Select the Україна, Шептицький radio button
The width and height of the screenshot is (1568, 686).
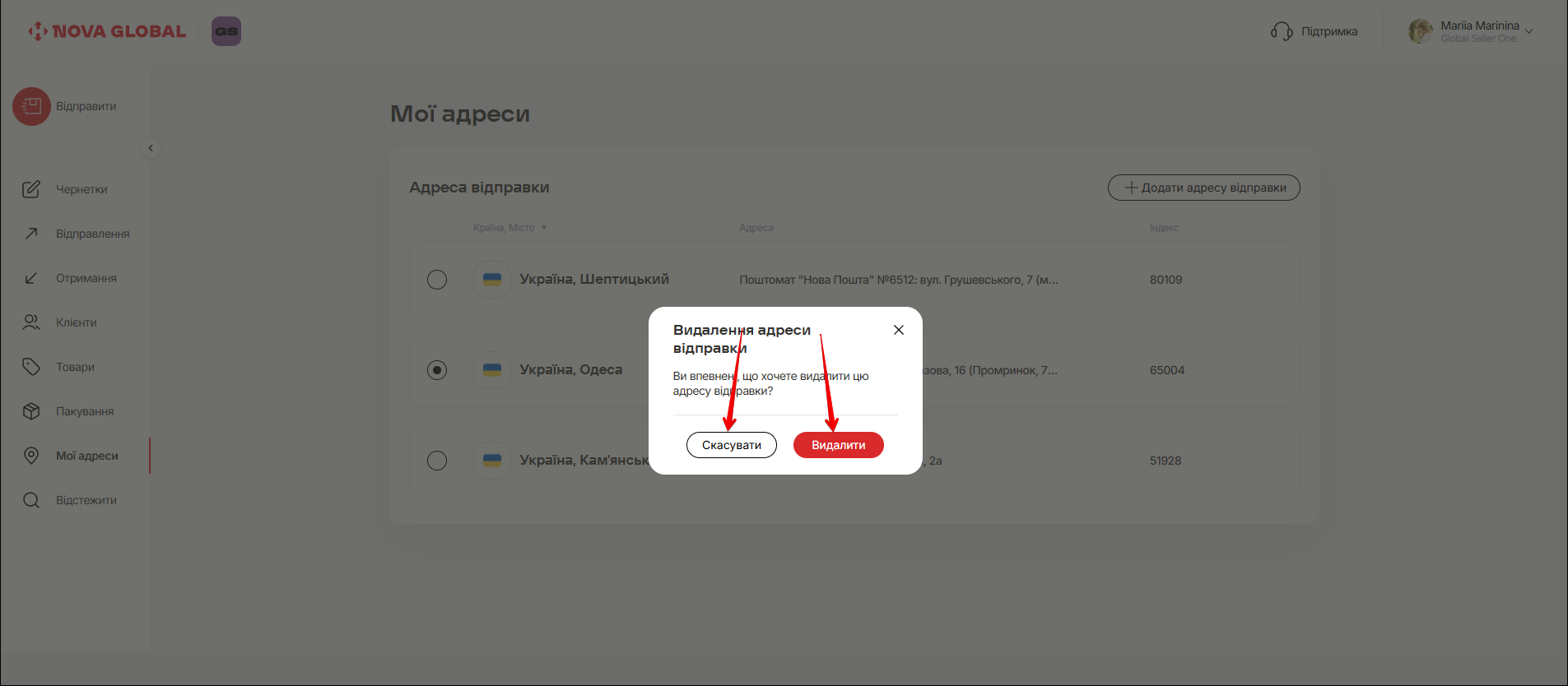pos(437,280)
